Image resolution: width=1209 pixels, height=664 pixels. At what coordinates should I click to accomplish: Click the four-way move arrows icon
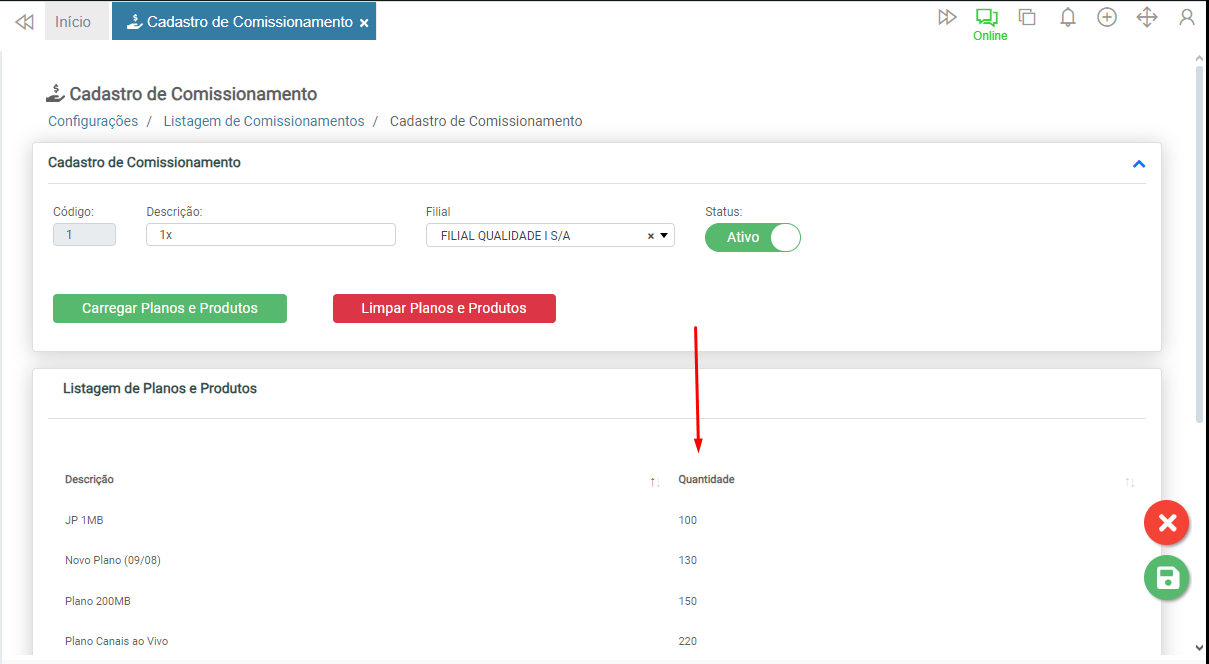(1147, 17)
